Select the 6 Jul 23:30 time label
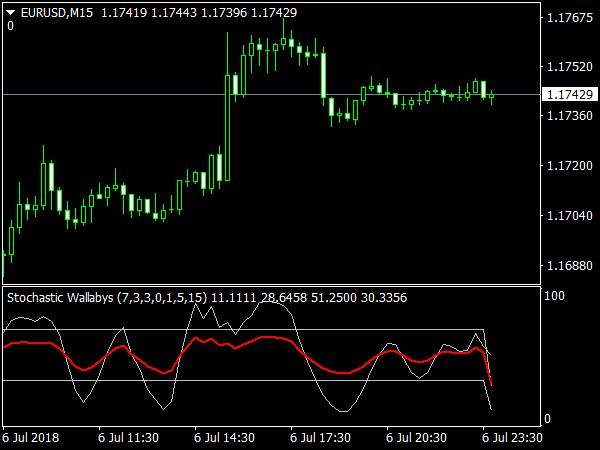The width and height of the screenshot is (600, 450). click(512, 437)
